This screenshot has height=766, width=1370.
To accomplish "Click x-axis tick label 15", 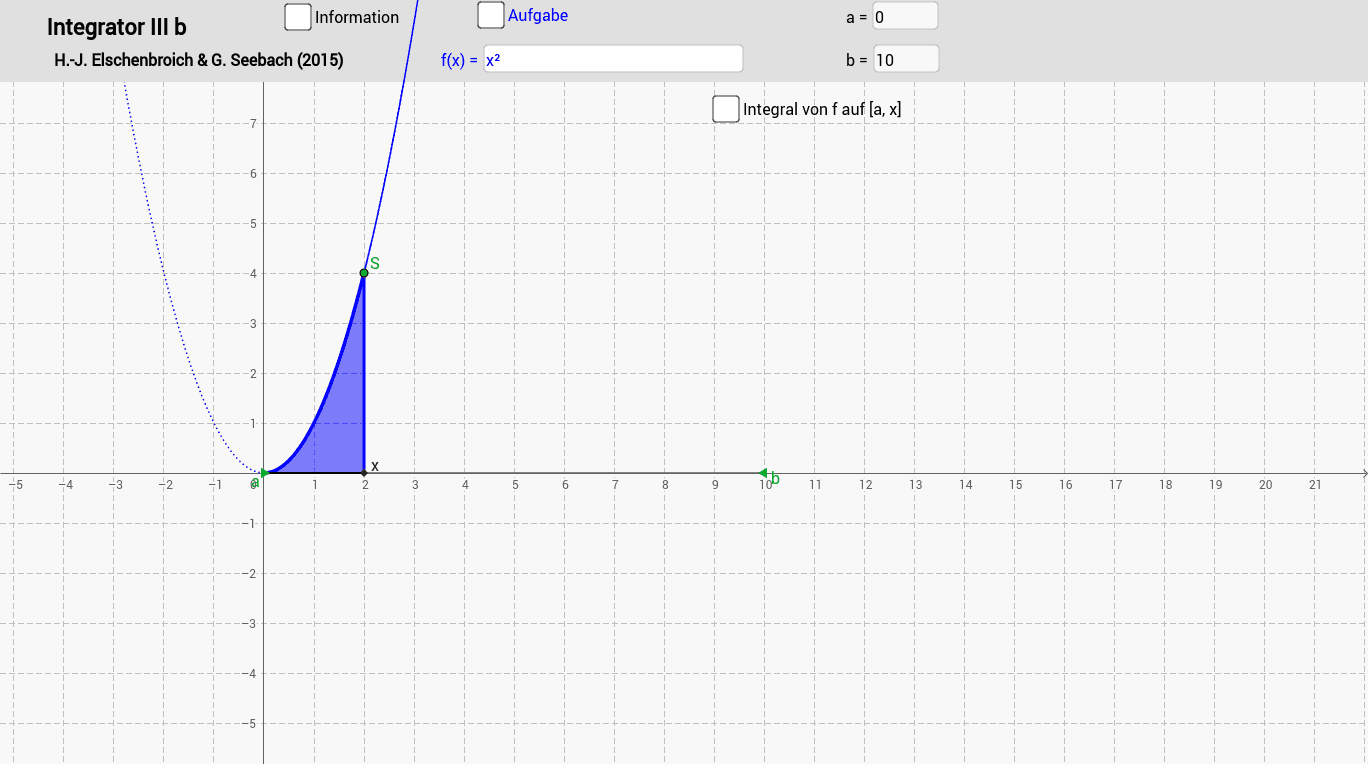I will (x=1015, y=485).
